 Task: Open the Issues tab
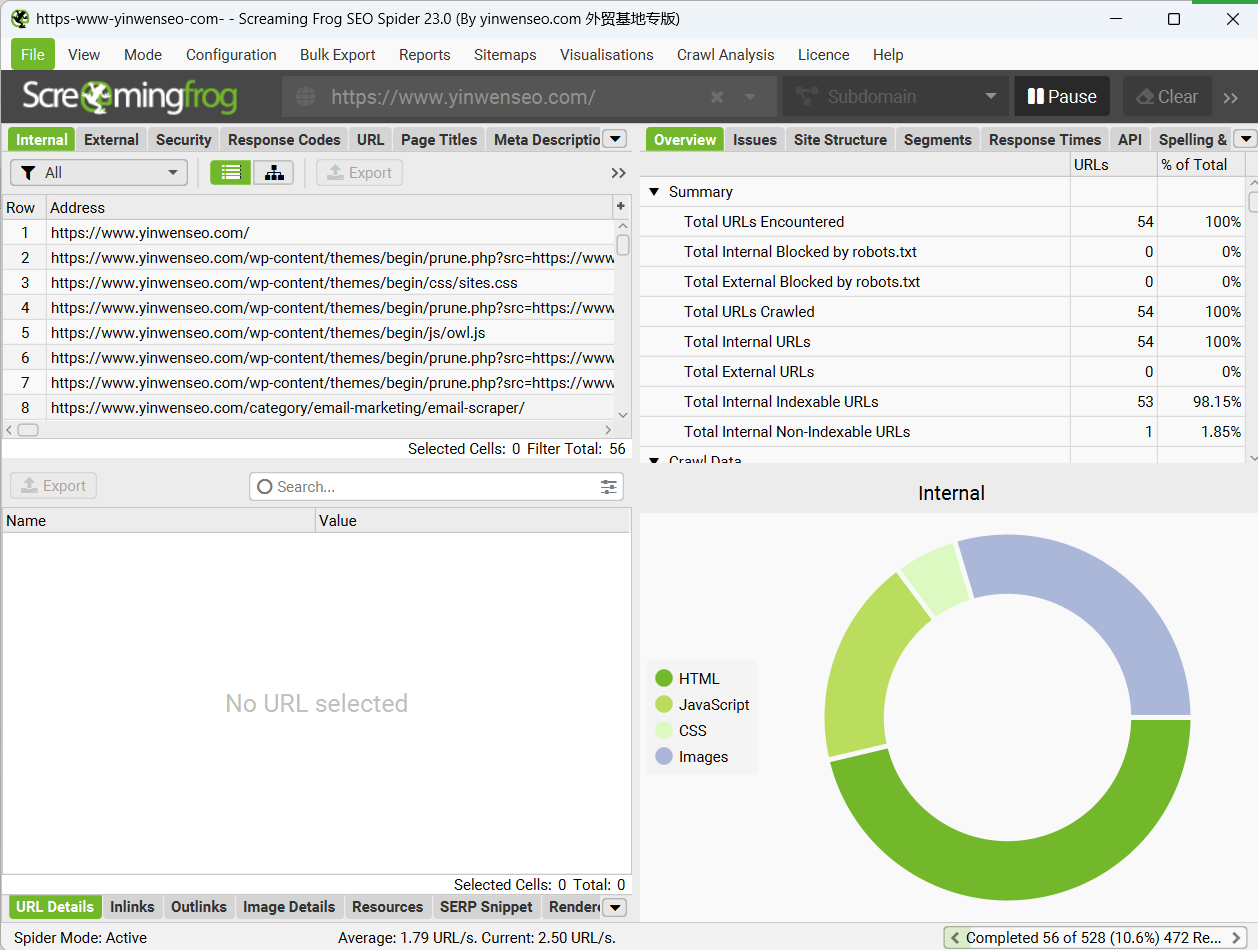point(754,140)
